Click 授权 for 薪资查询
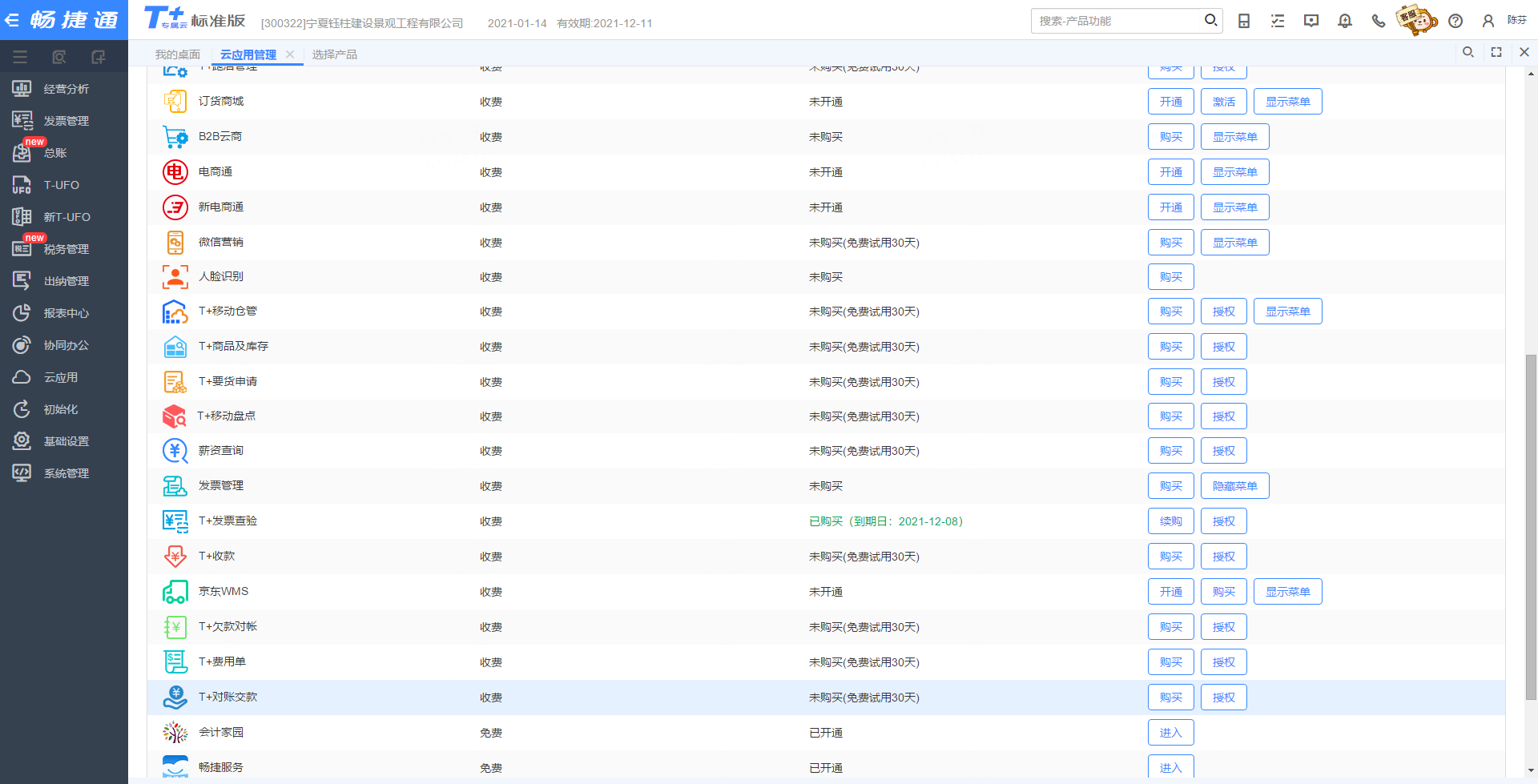Image resolution: width=1538 pixels, height=784 pixels. point(1224,451)
